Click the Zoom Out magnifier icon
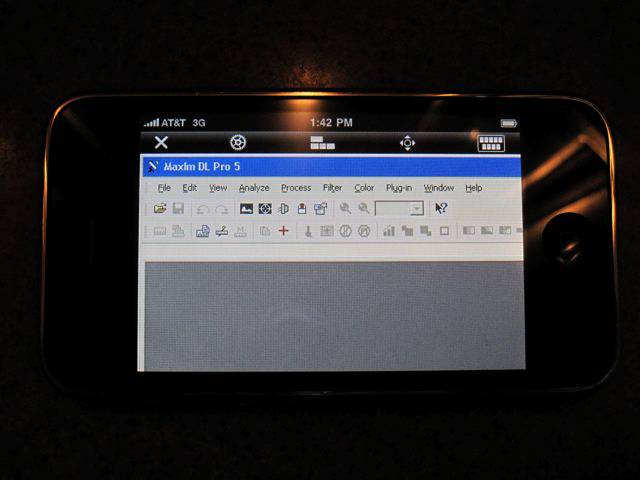 click(363, 209)
